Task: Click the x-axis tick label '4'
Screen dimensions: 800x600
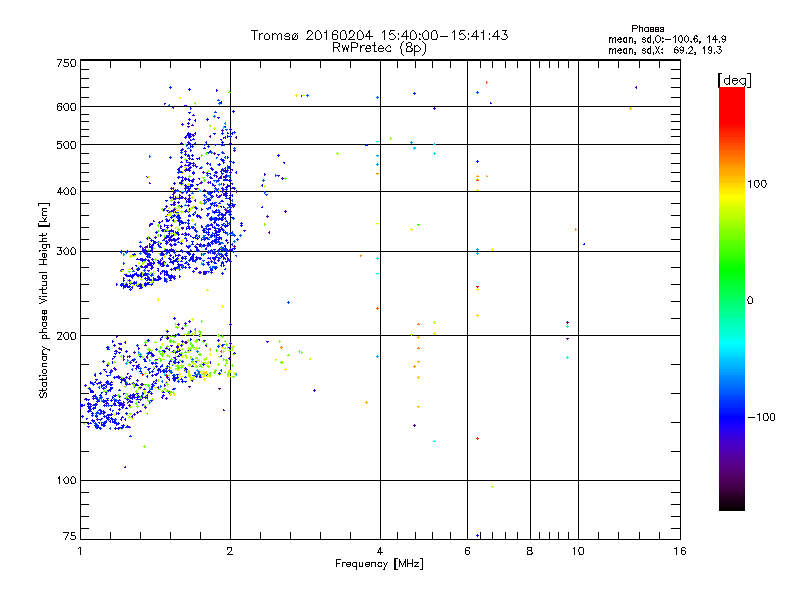Action: 380,551
